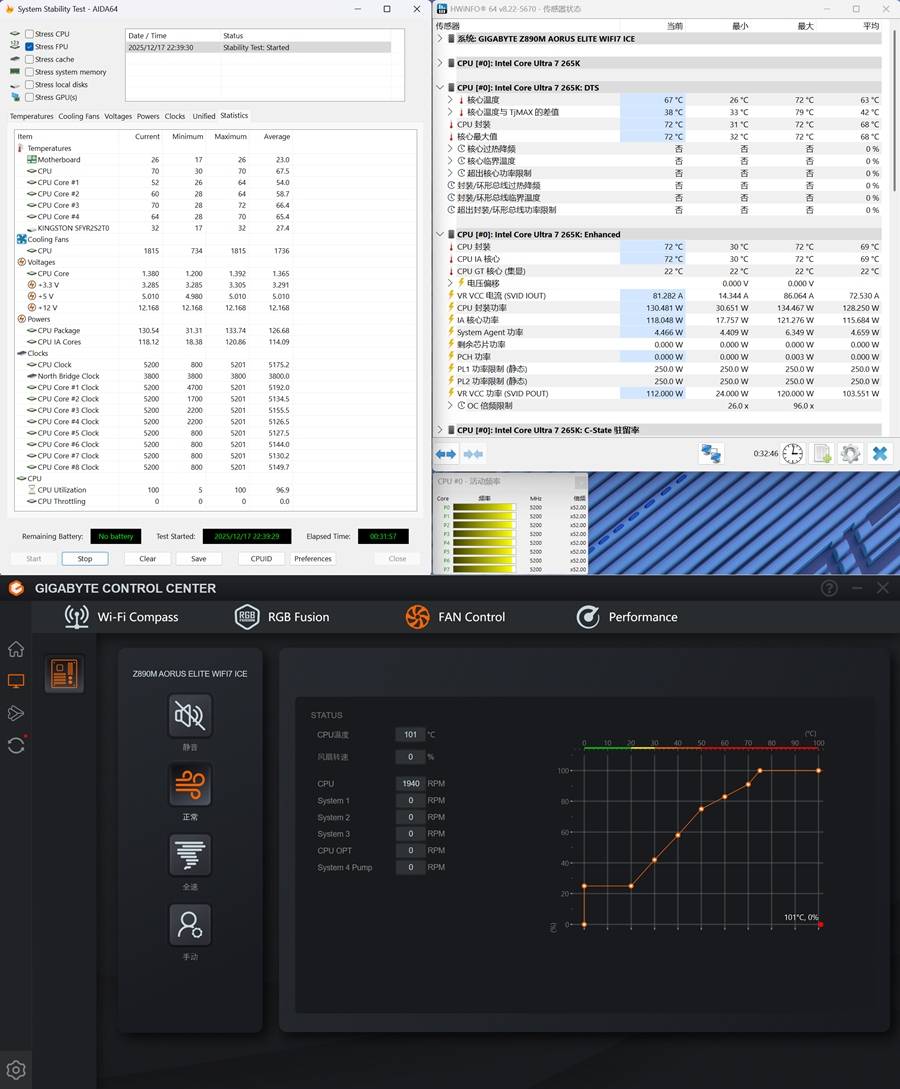Enable the Stress CPU checkbox
900x1089 pixels.
point(29,34)
